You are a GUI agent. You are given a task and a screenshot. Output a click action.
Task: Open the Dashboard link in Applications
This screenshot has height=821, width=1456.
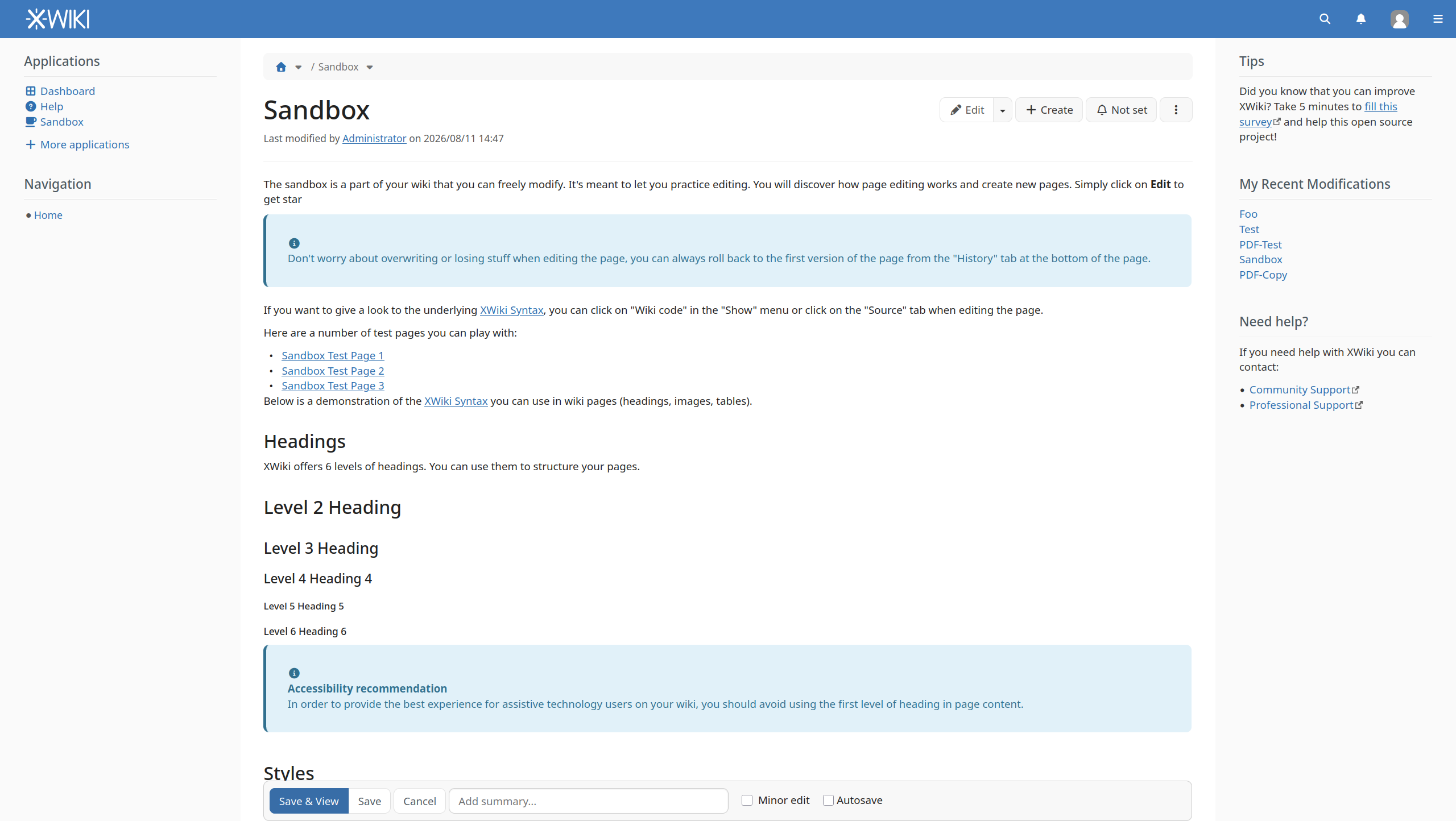68,91
